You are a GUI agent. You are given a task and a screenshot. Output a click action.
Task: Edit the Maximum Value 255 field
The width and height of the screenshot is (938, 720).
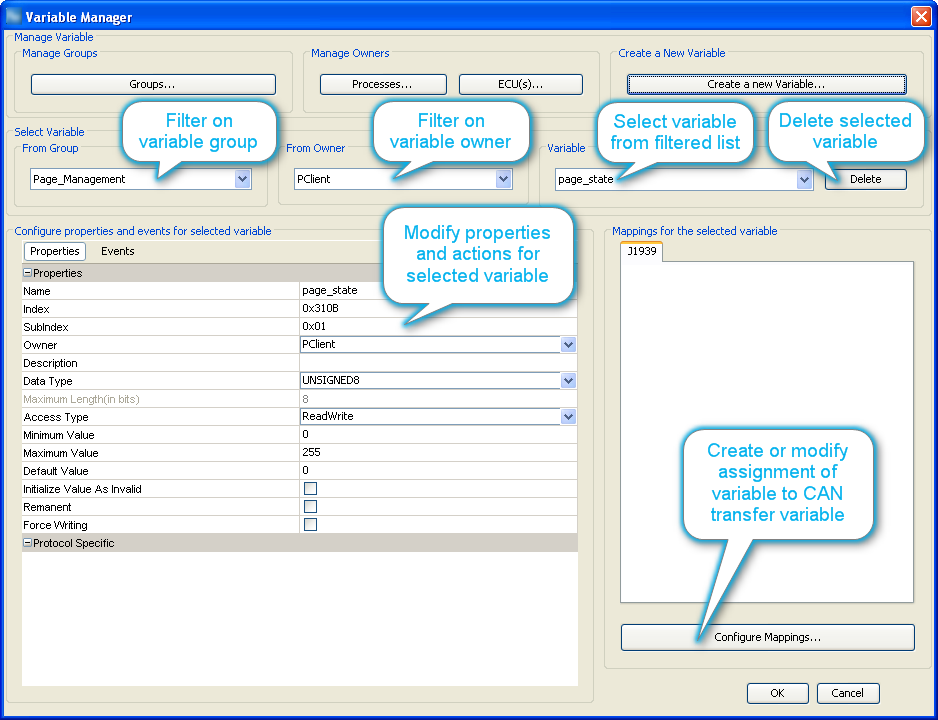point(438,452)
